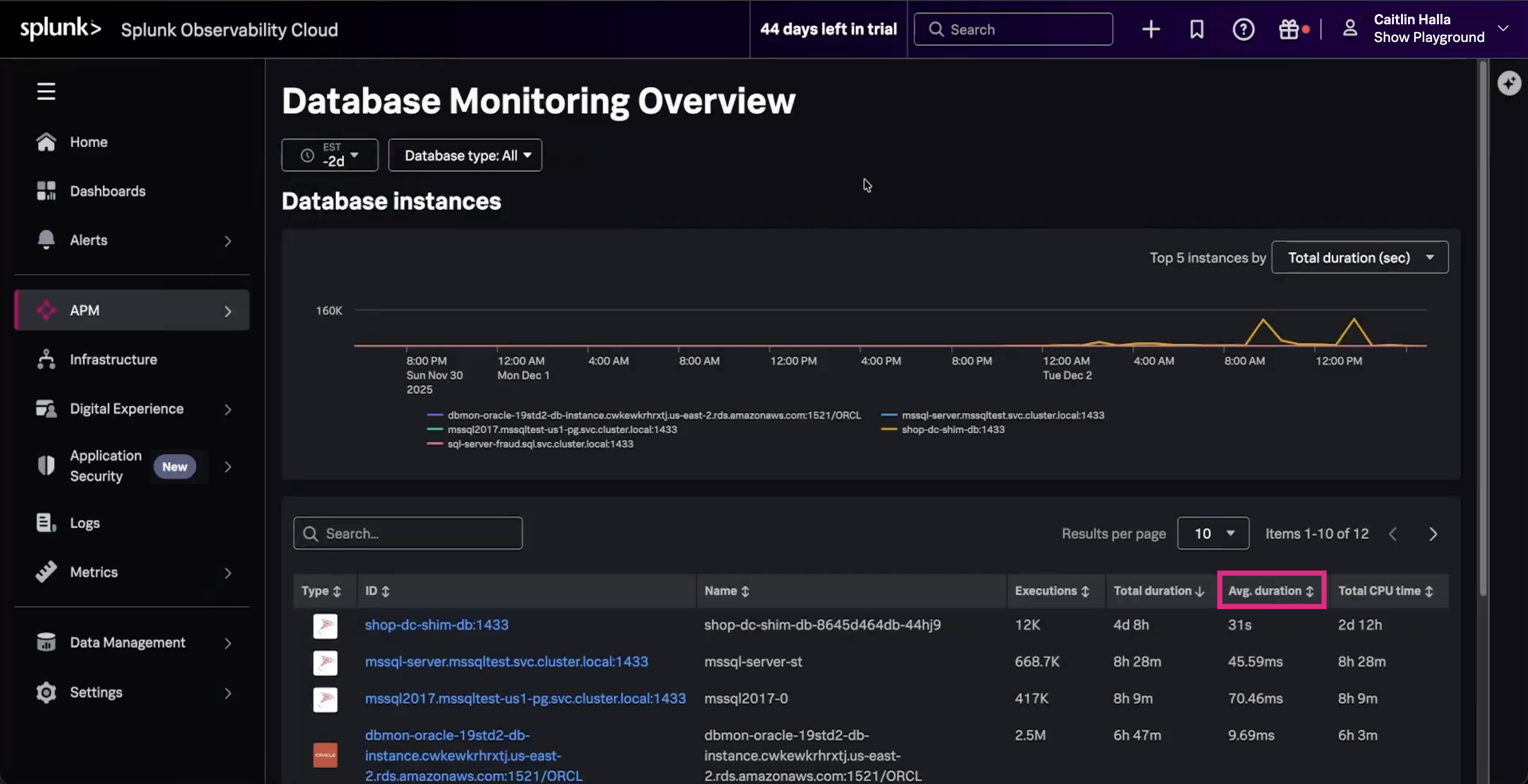Click the Infrastructure nodes icon

point(46,360)
